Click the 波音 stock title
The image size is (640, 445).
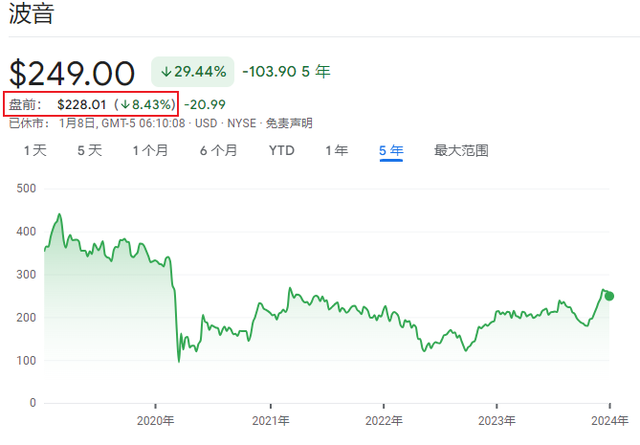point(31,13)
